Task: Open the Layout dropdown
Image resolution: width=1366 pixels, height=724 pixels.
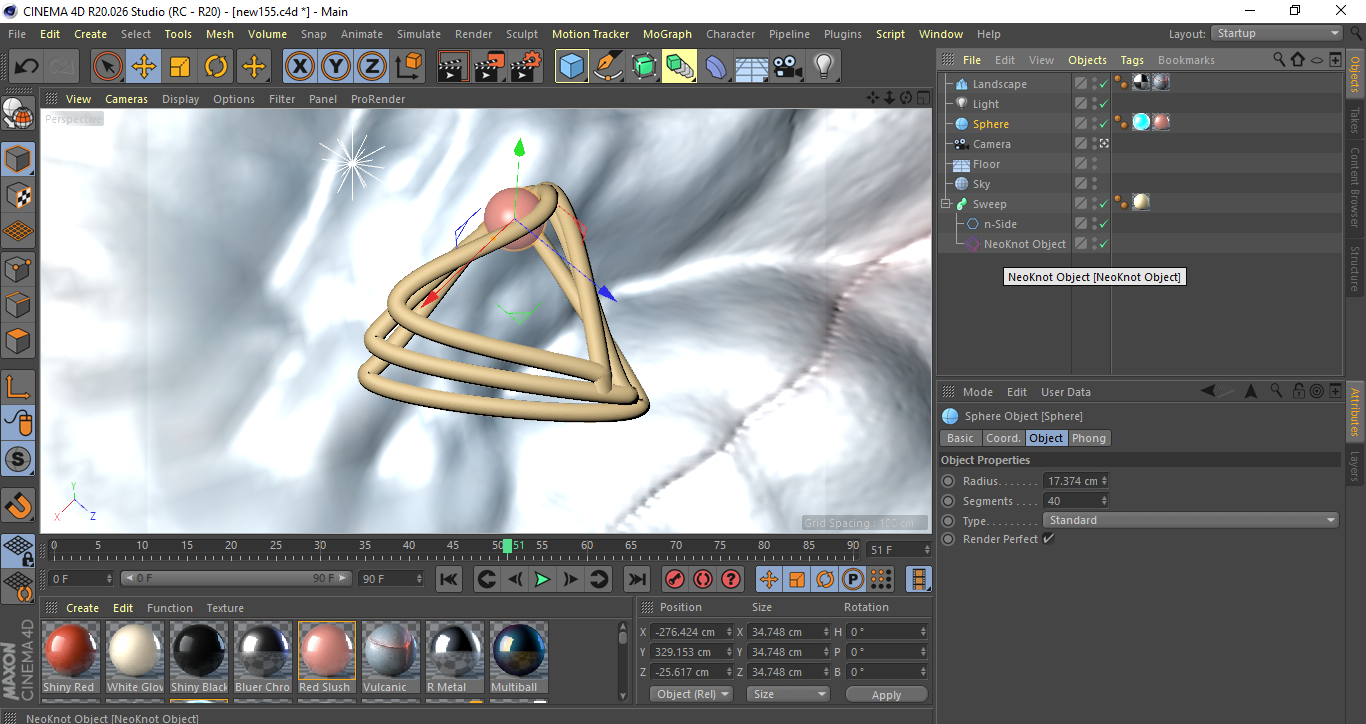Action: pos(1277,34)
